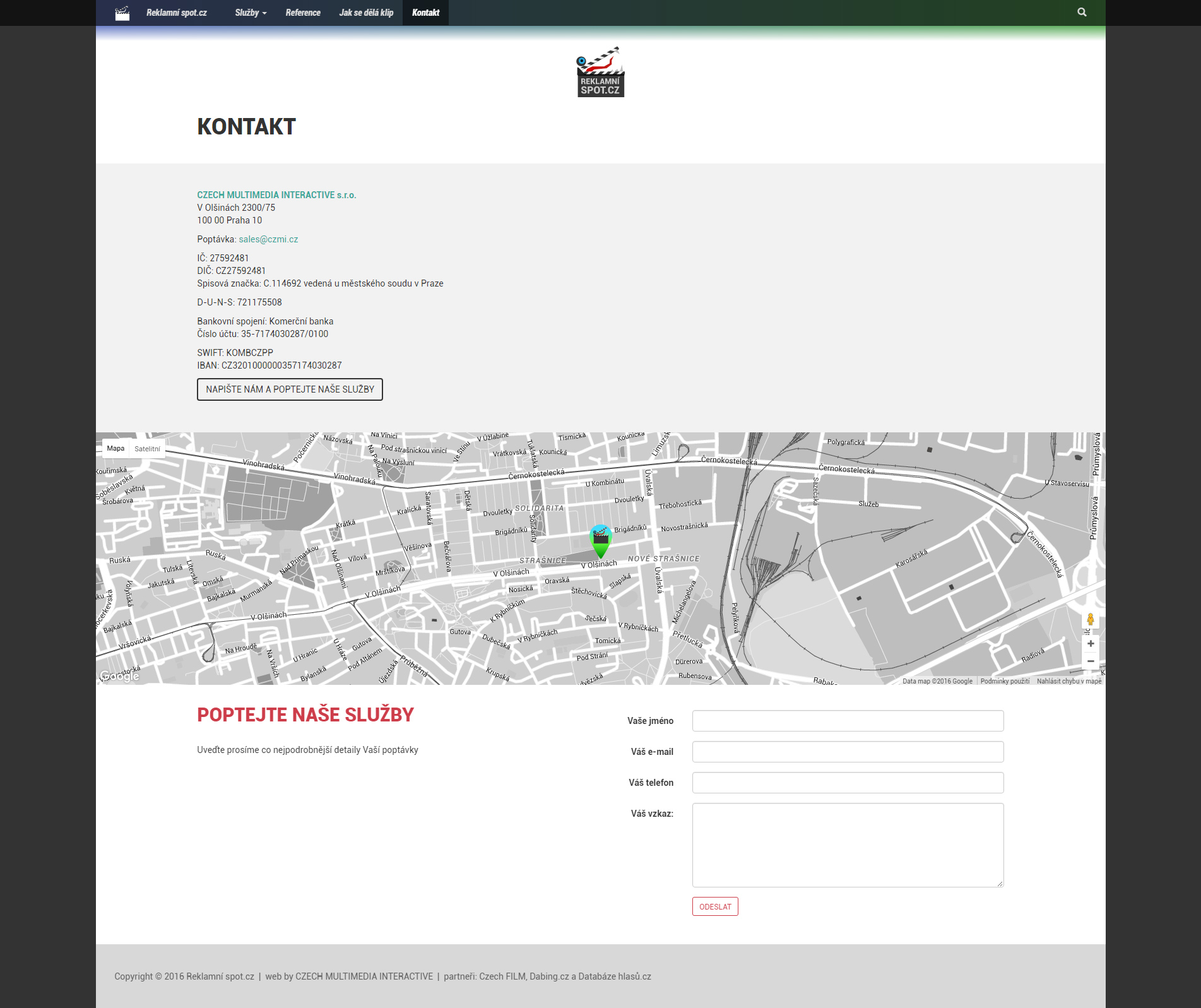The width and height of the screenshot is (1201, 1008).
Task: Focus the Váš e-mail input field
Action: click(848, 752)
